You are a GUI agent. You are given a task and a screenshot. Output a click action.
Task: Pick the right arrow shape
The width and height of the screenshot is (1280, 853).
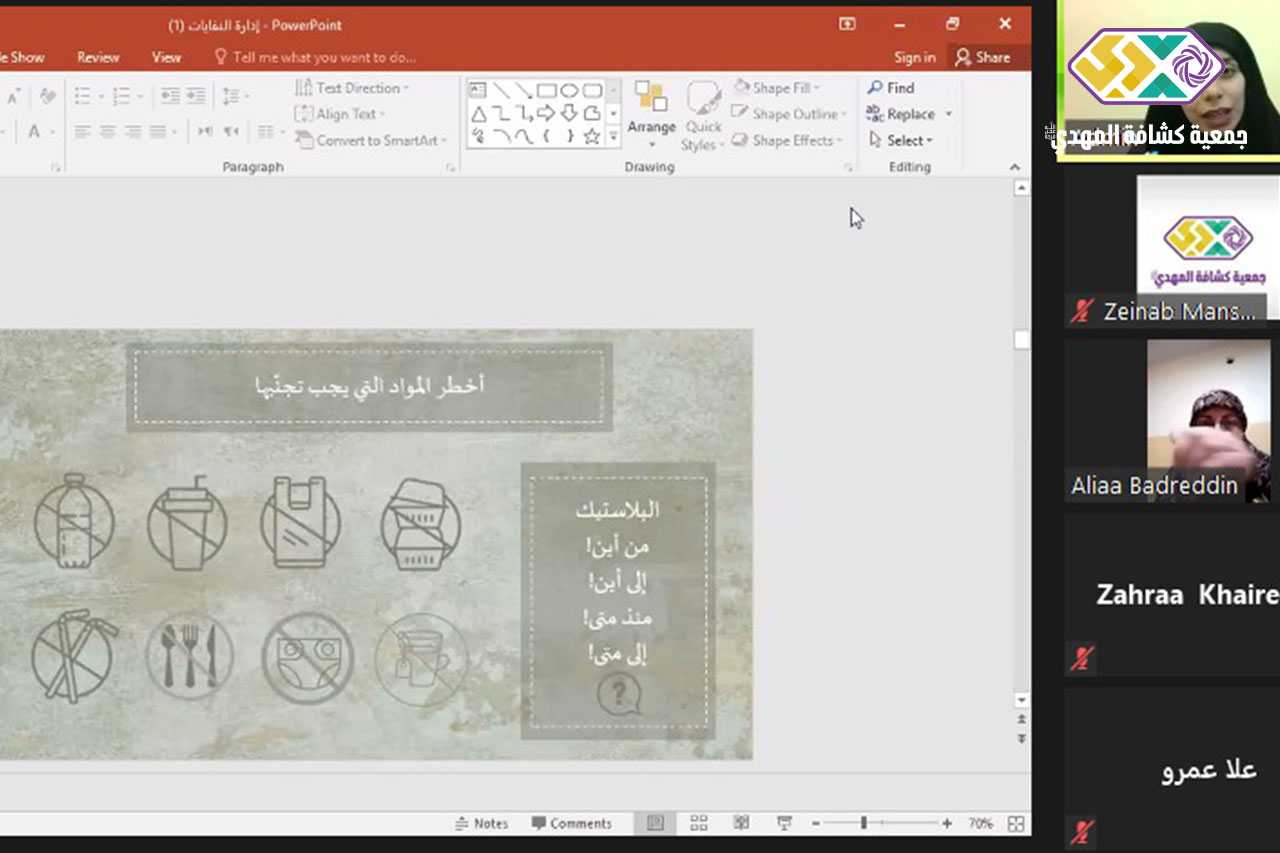tap(546, 114)
